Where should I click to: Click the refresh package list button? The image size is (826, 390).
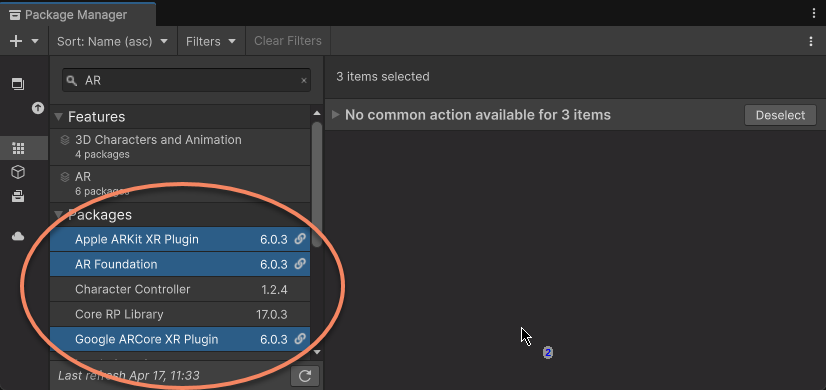pyautogui.click(x=305, y=376)
